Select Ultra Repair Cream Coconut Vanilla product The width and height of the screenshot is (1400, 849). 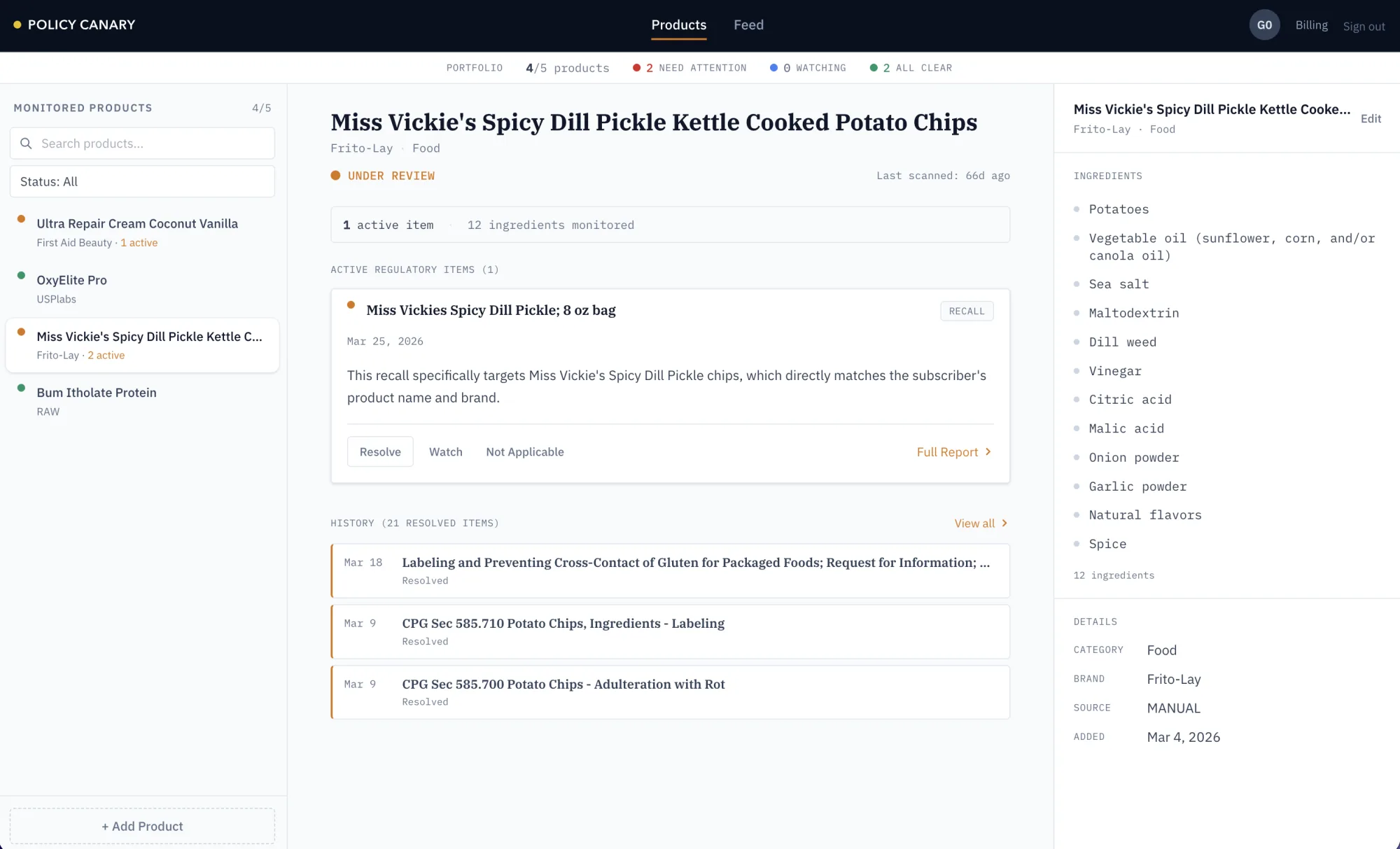142,232
